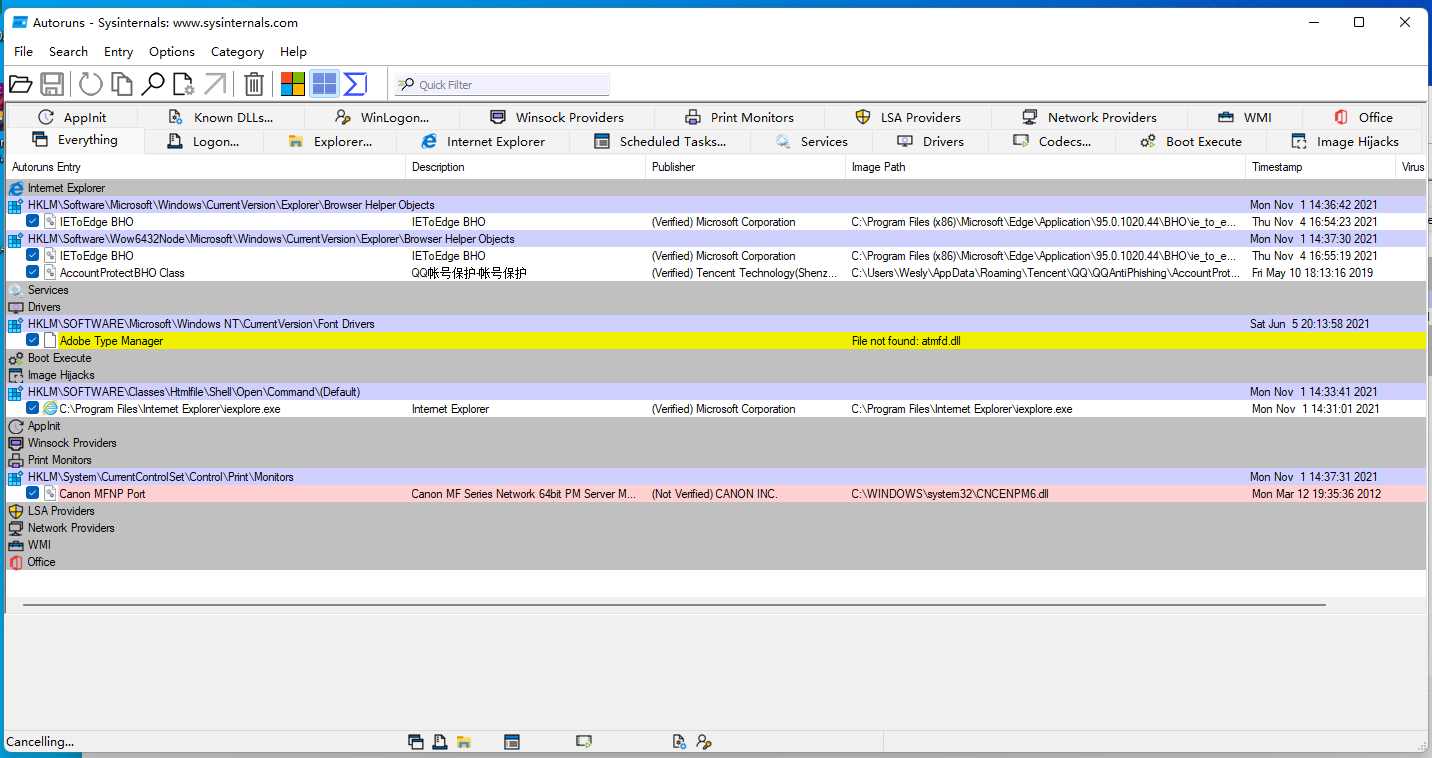Open Find with the magnifier icon
This screenshot has height=758, width=1432.
click(153, 85)
